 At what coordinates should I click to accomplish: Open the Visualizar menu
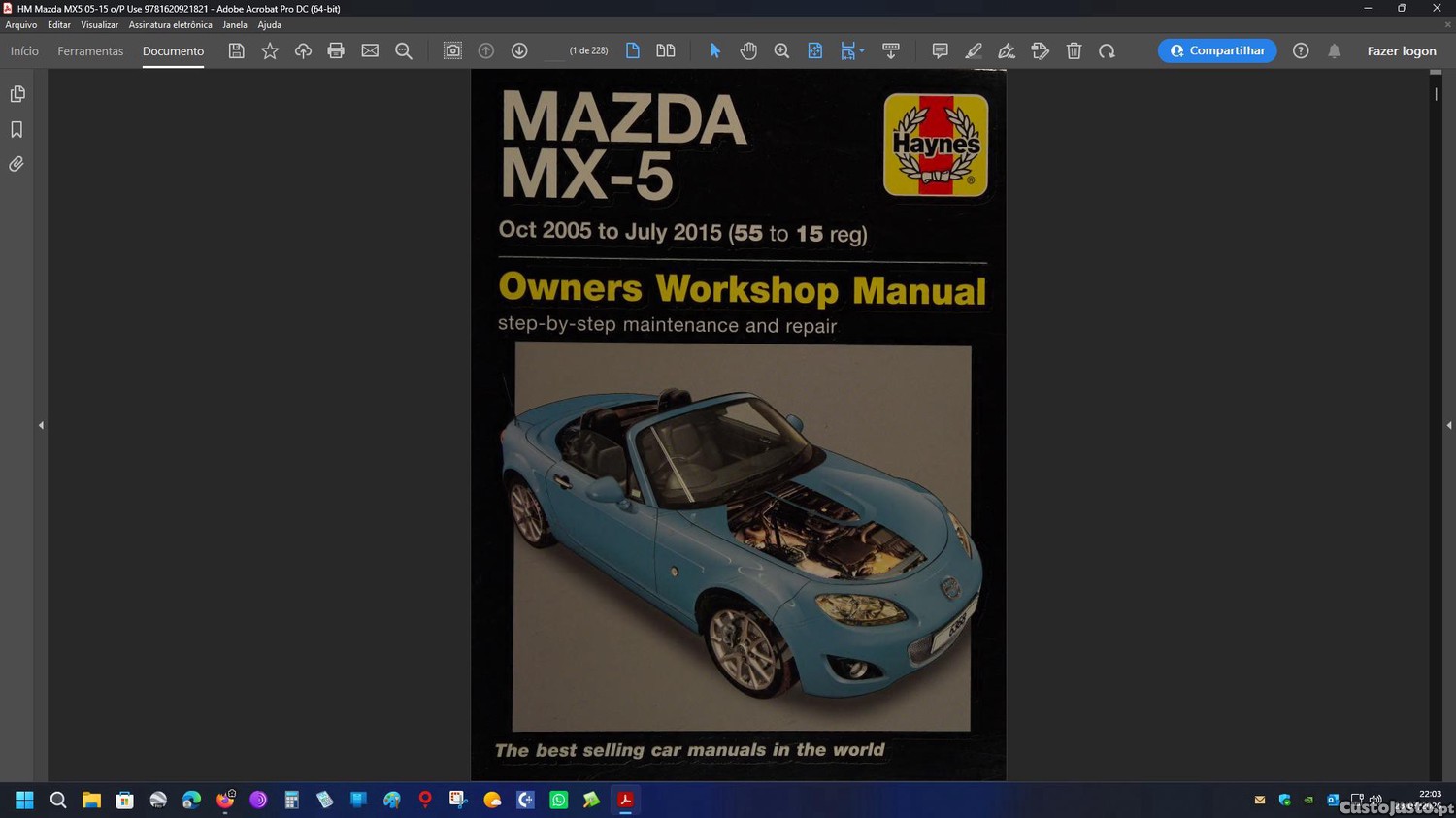(99, 24)
